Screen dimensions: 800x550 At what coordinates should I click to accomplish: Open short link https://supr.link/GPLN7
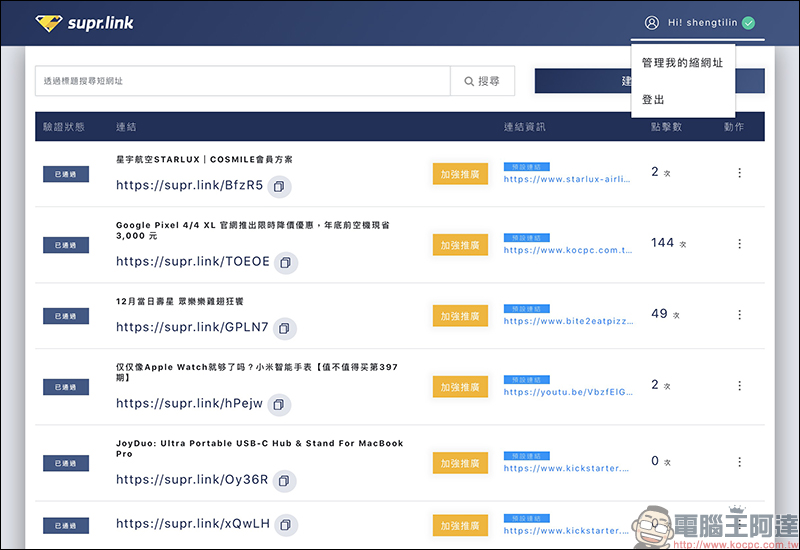(192, 327)
